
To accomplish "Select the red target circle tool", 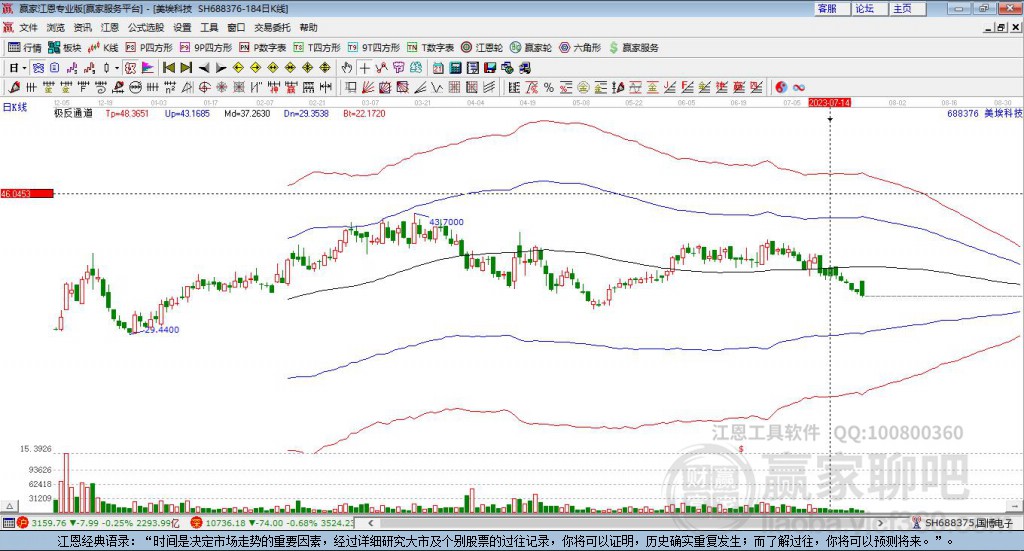I will click(204, 87).
